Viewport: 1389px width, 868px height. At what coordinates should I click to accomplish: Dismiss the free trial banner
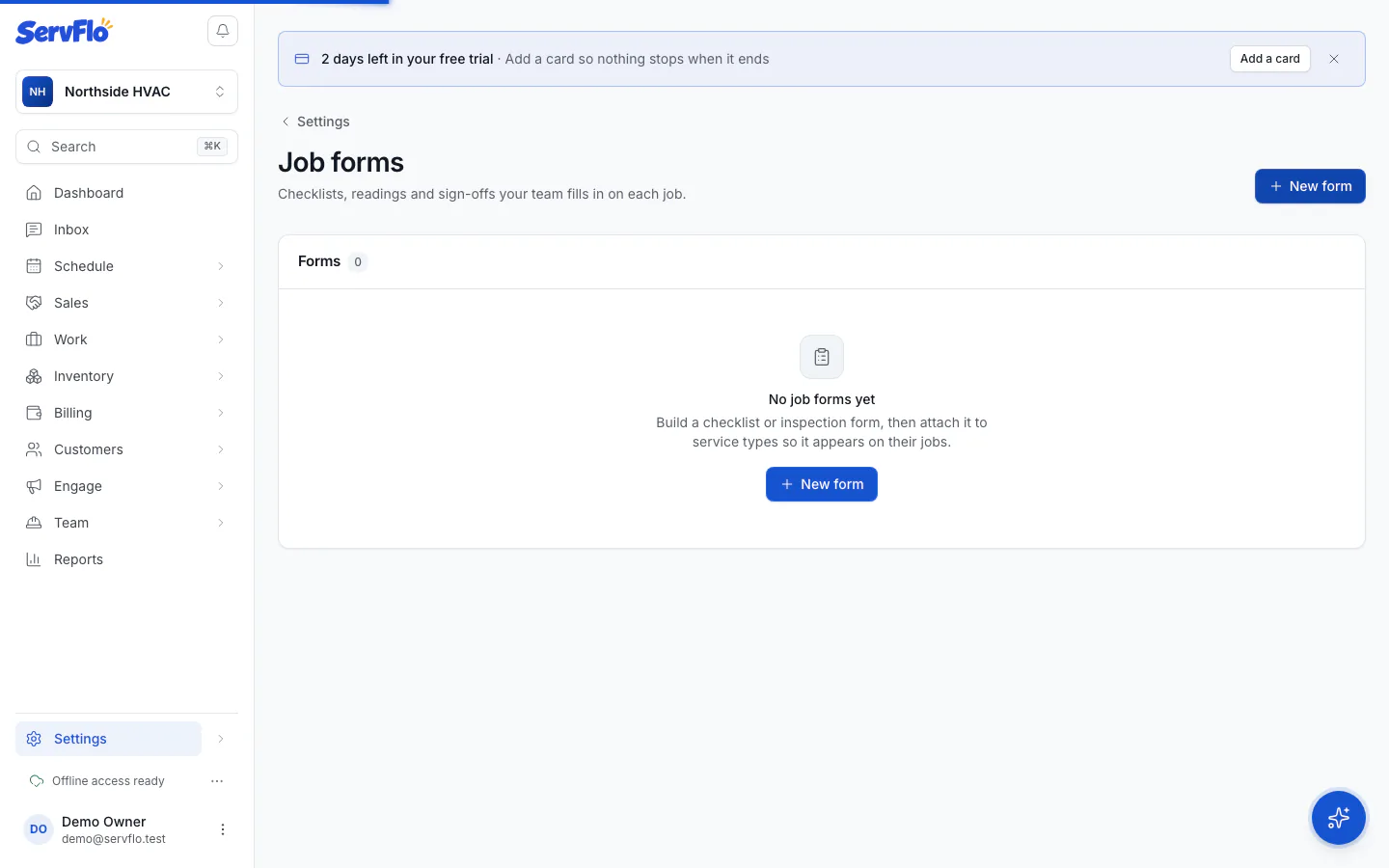[x=1334, y=59]
